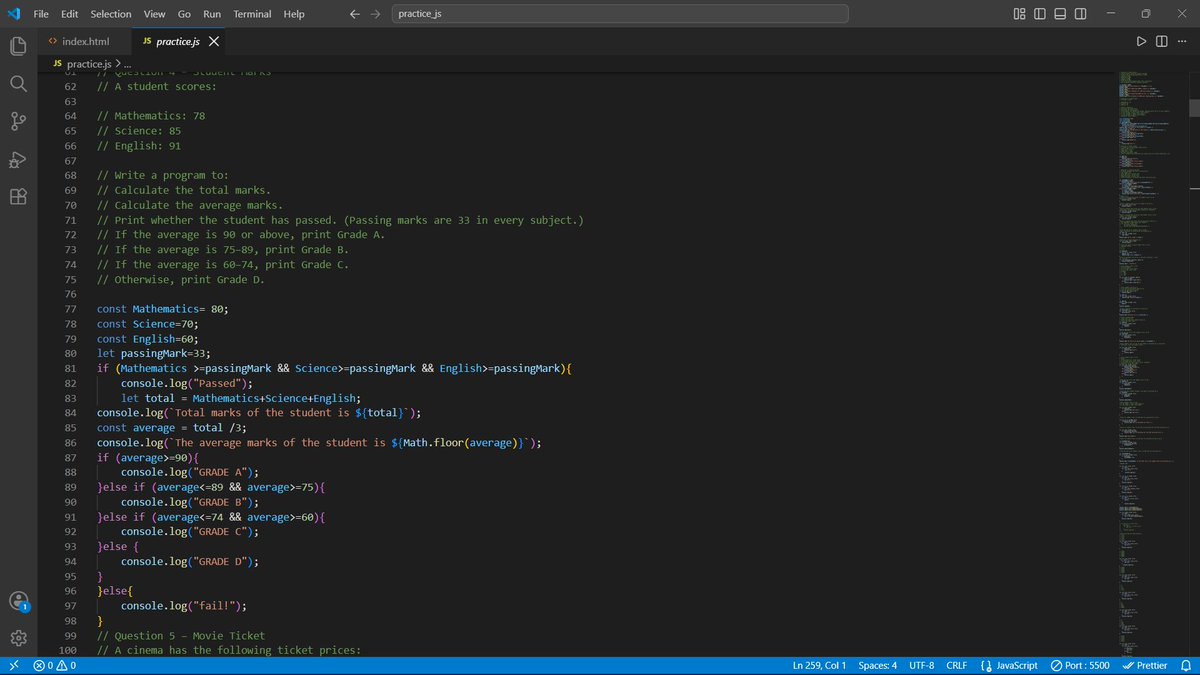This screenshot has width=1200, height=675.
Task: Open the Run menu
Action: click(212, 14)
